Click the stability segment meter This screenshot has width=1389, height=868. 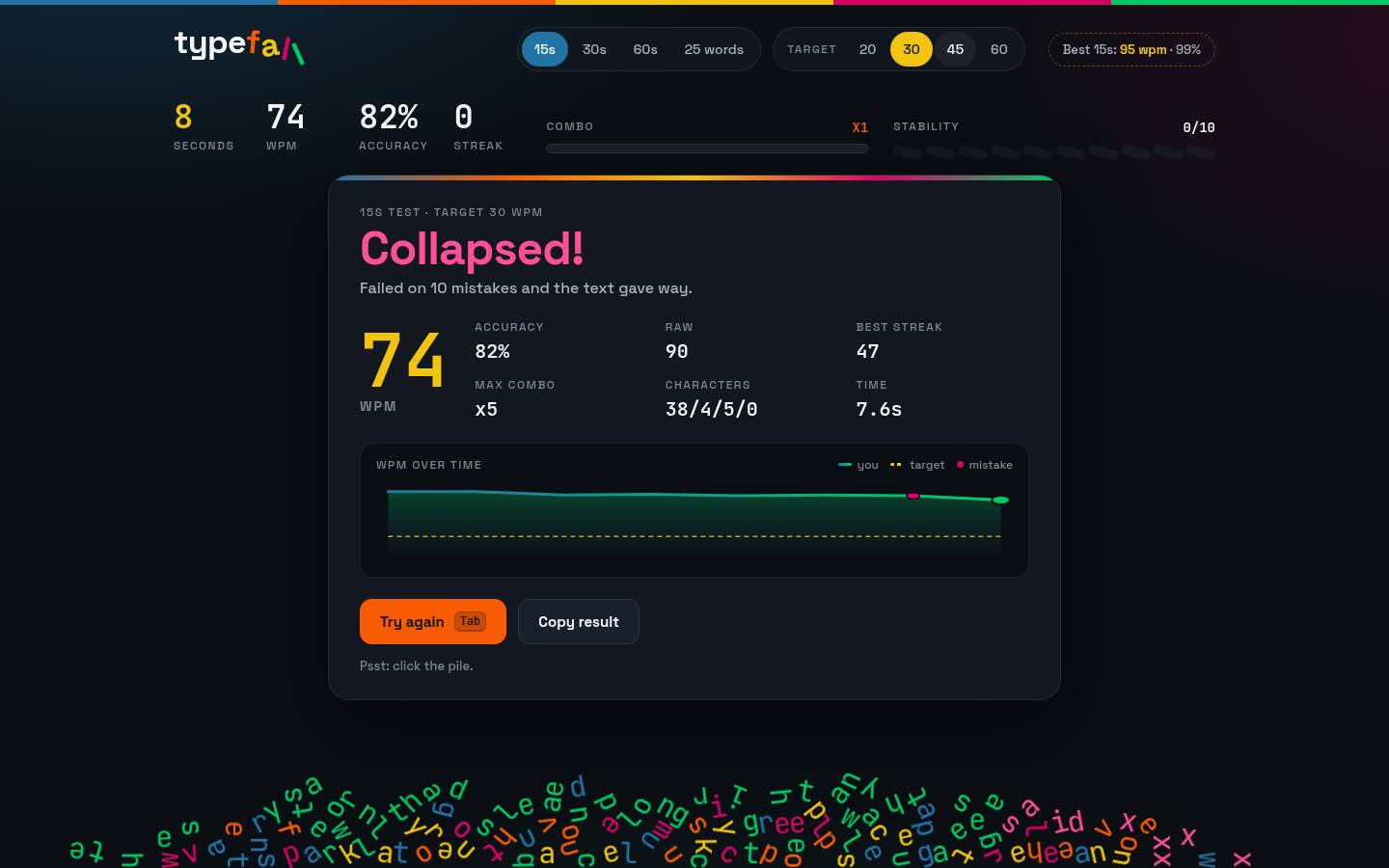click(x=1053, y=151)
